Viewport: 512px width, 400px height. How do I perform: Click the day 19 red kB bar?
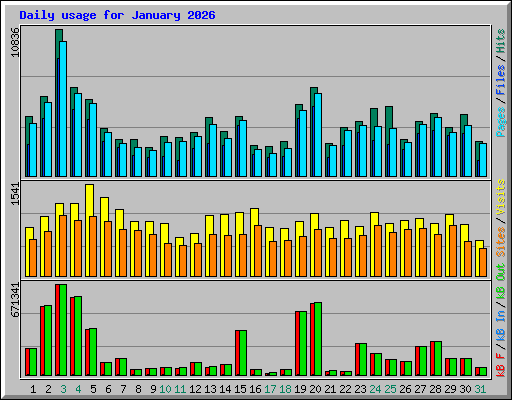point(297,344)
